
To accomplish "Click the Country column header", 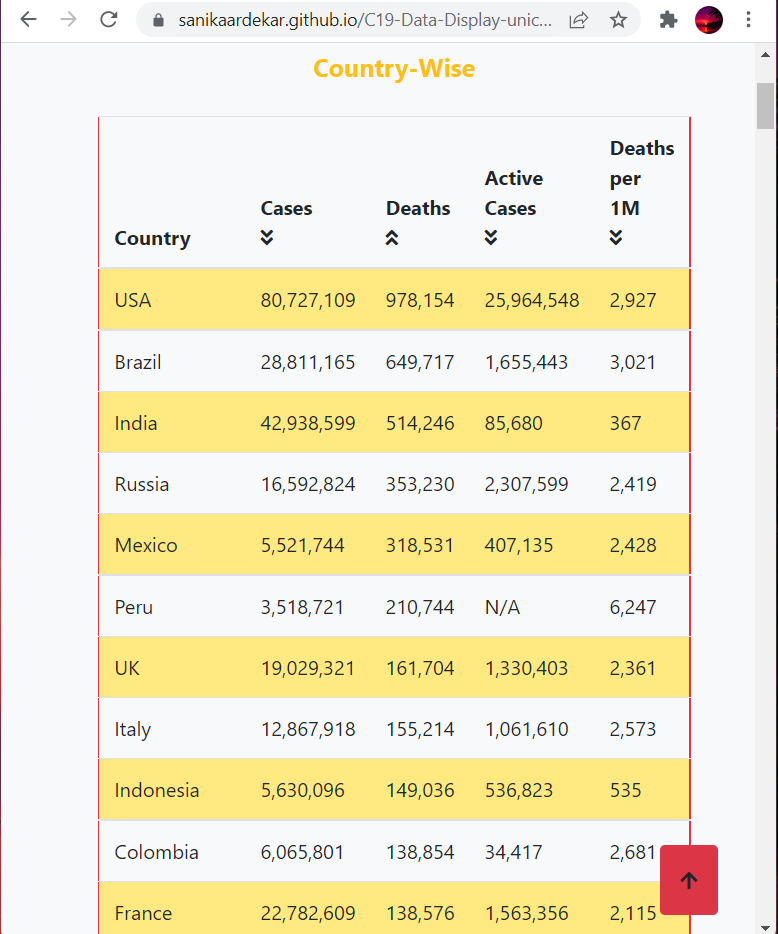I will 153,238.
